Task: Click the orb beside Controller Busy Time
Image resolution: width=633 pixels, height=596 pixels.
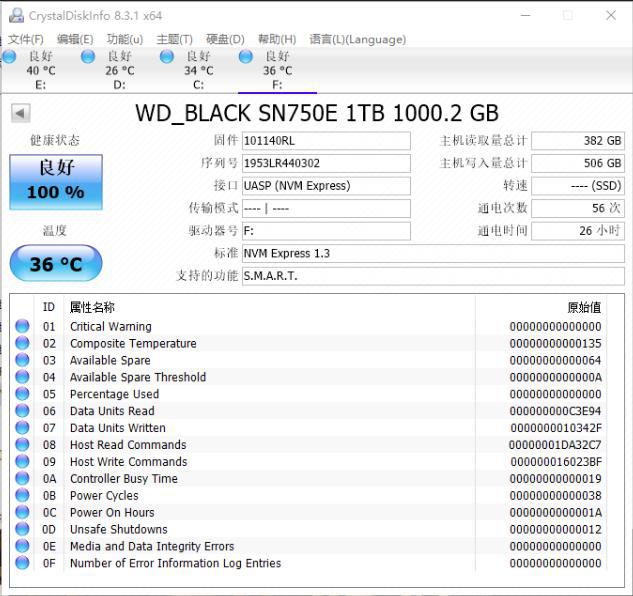Action: tap(22, 478)
